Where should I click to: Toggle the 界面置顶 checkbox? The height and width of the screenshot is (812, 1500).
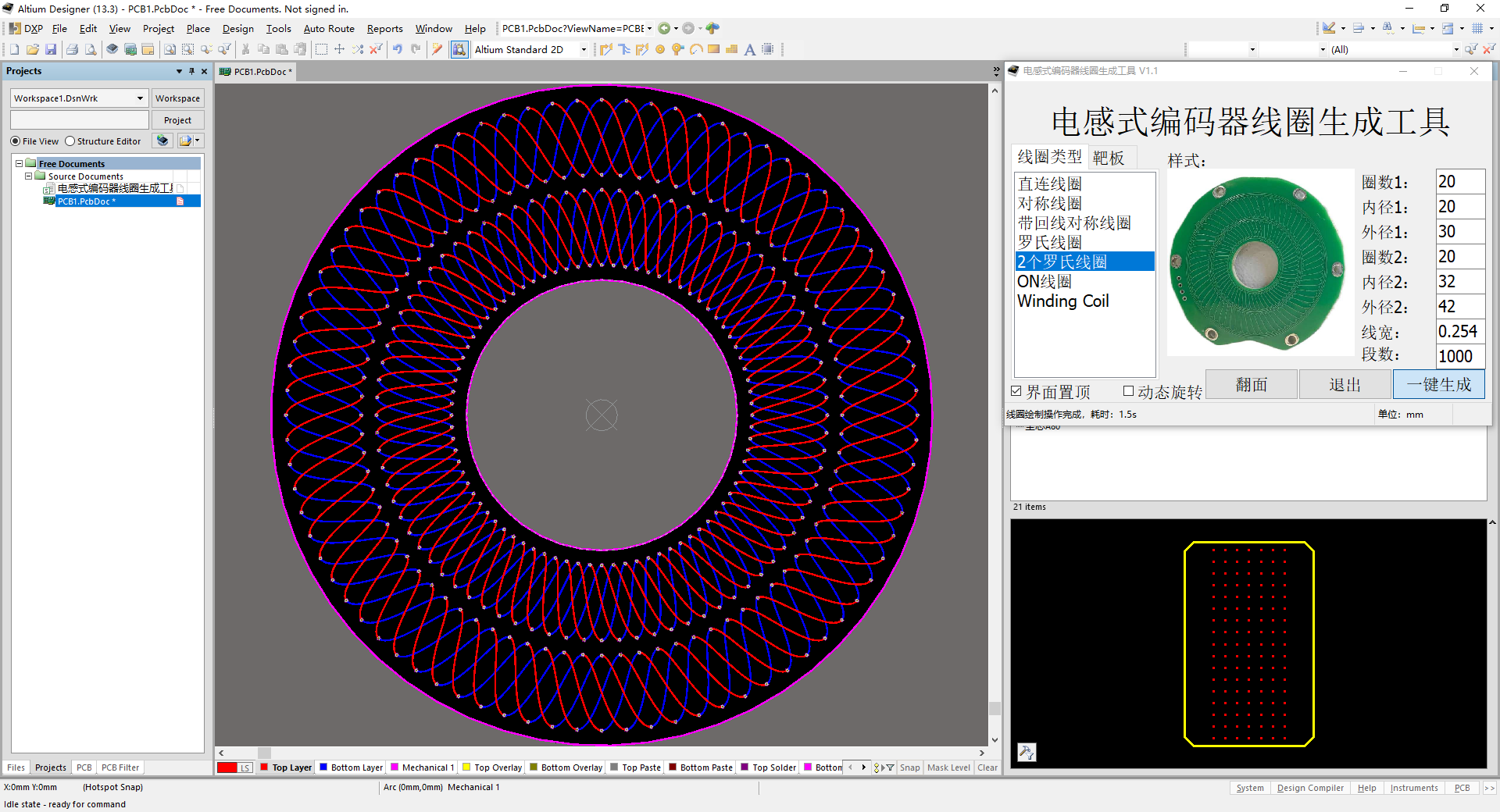click(x=1016, y=391)
